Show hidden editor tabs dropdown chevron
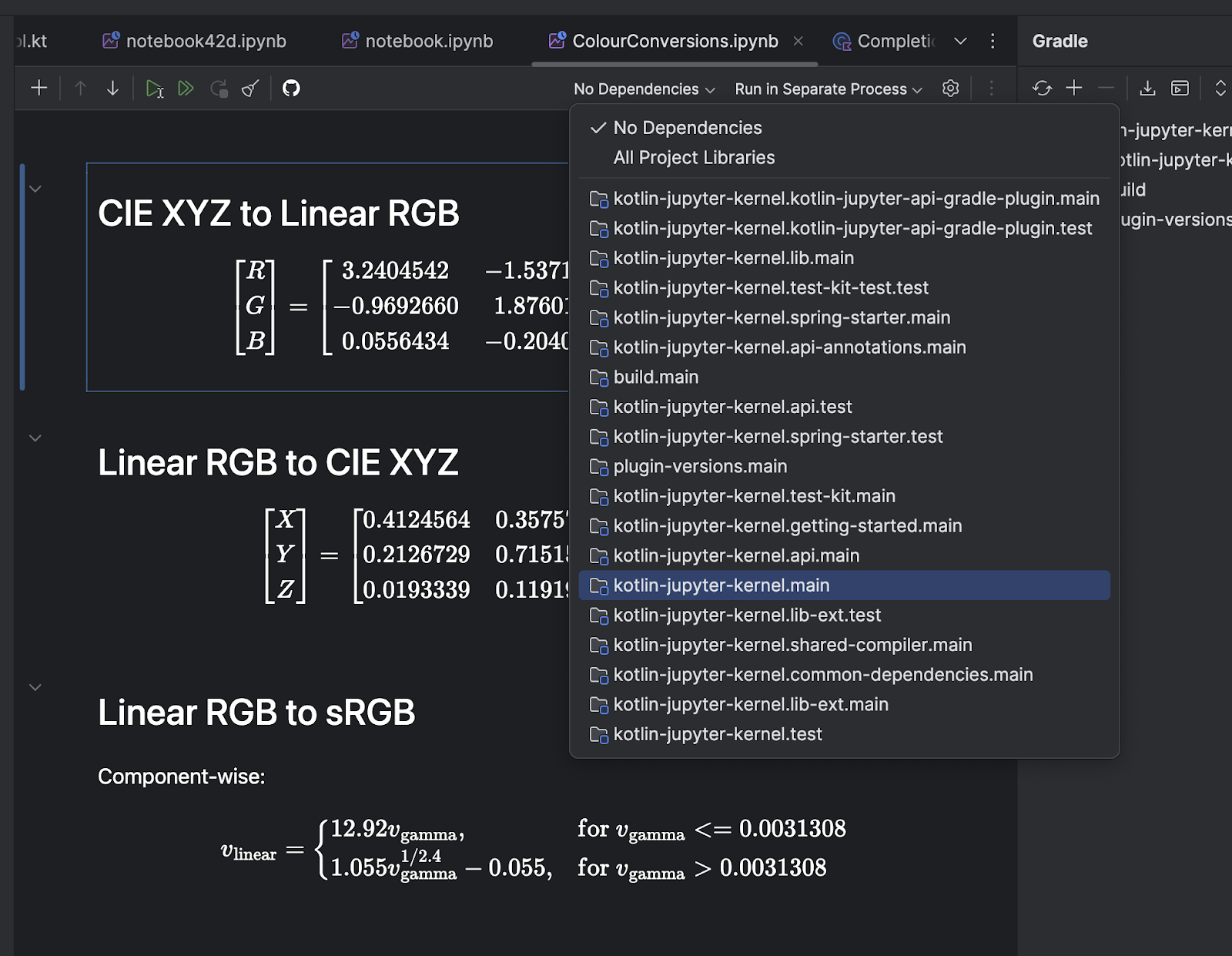 point(960,41)
